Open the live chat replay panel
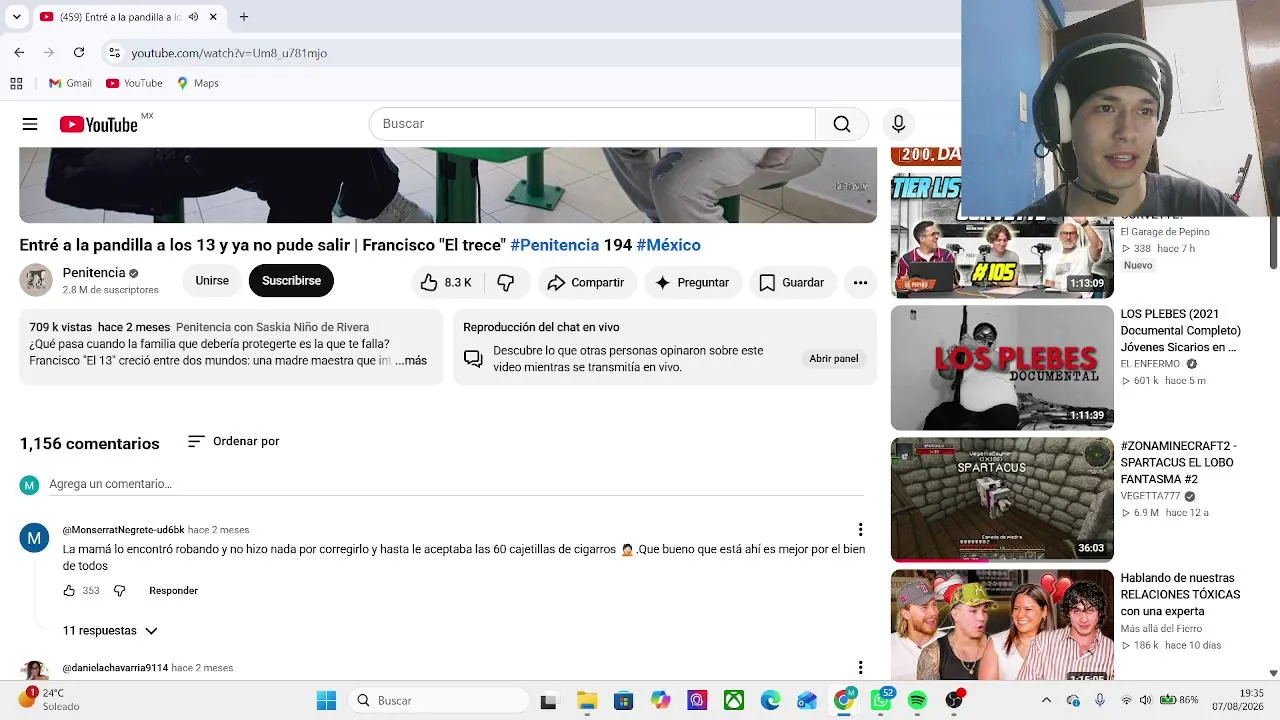This screenshot has height=720, width=1280. pyautogui.click(x=834, y=359)
